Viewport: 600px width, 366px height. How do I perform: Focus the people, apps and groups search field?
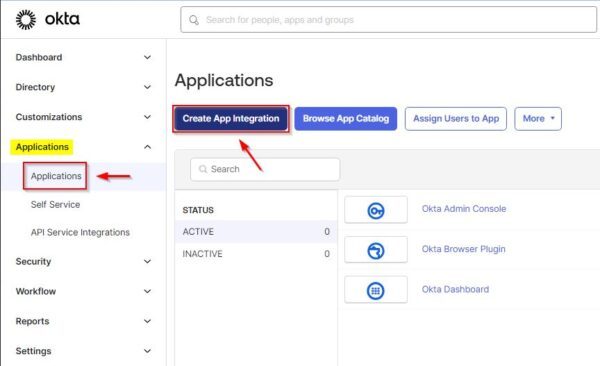388,20
